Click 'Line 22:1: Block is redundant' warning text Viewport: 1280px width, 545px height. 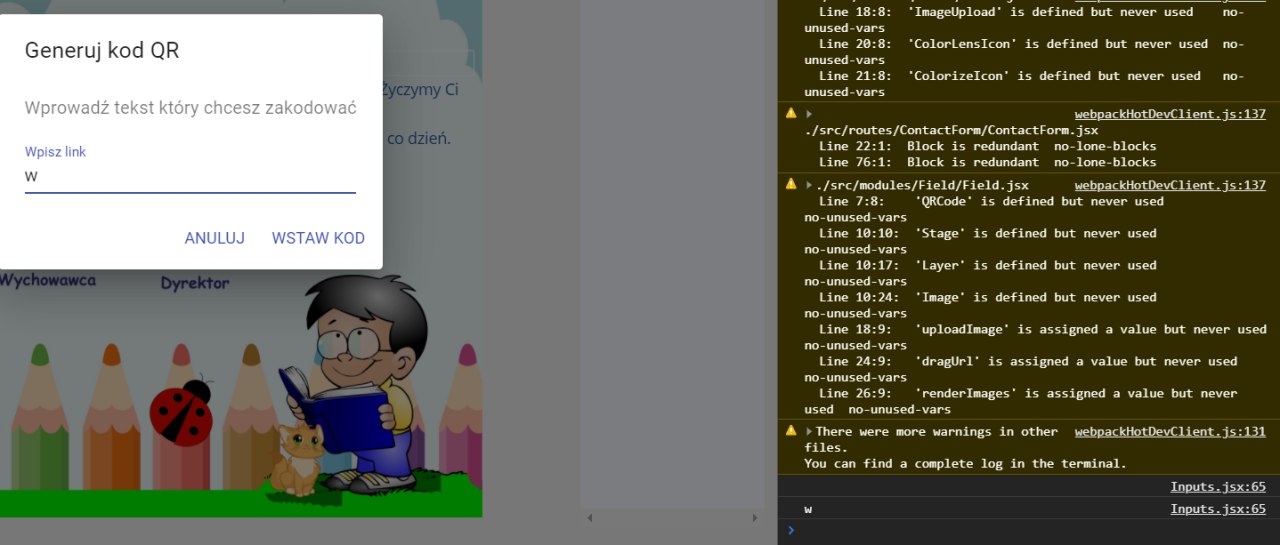coord(988,146)
